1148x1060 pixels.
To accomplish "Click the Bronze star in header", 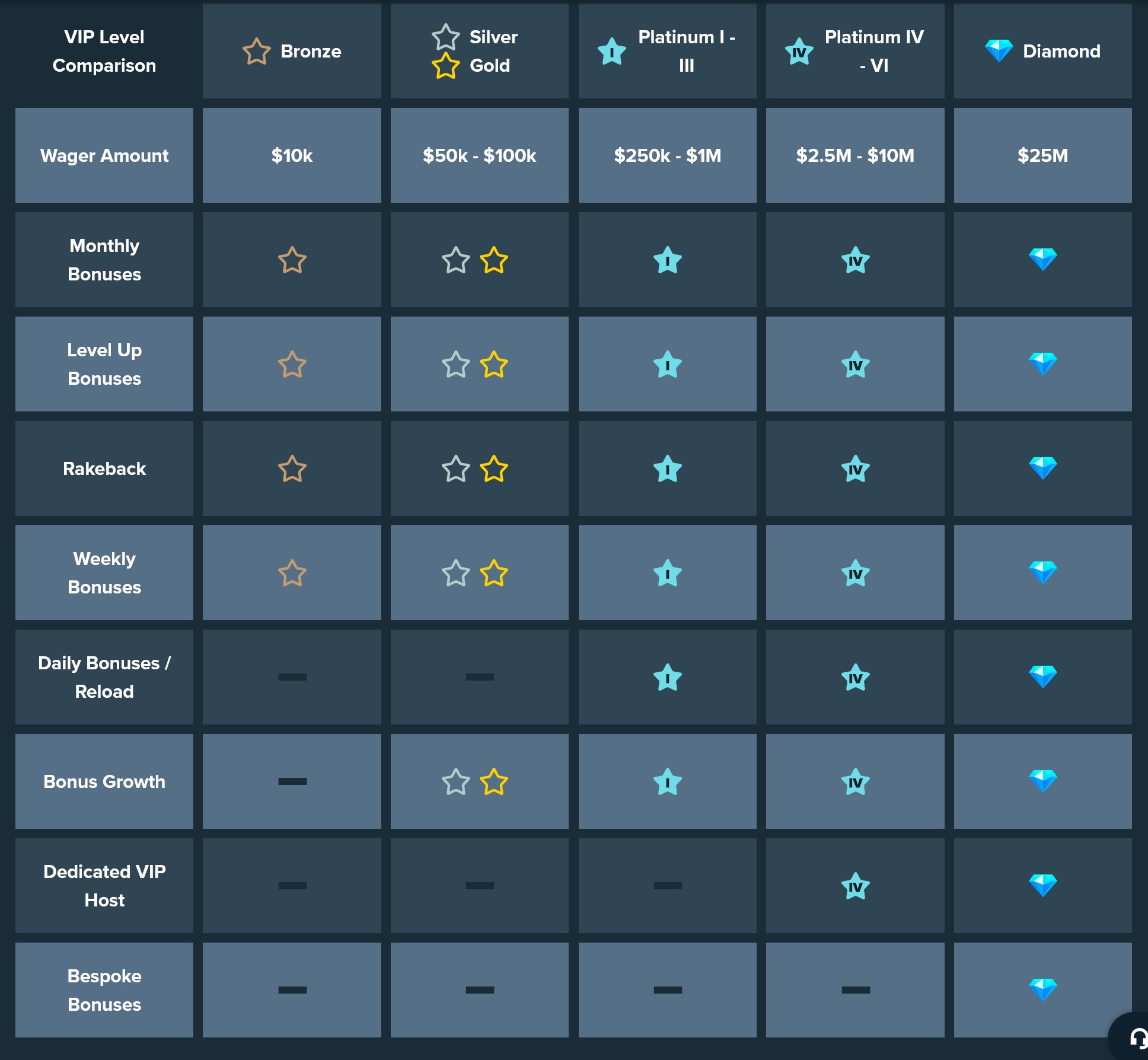I will [257, 51].
